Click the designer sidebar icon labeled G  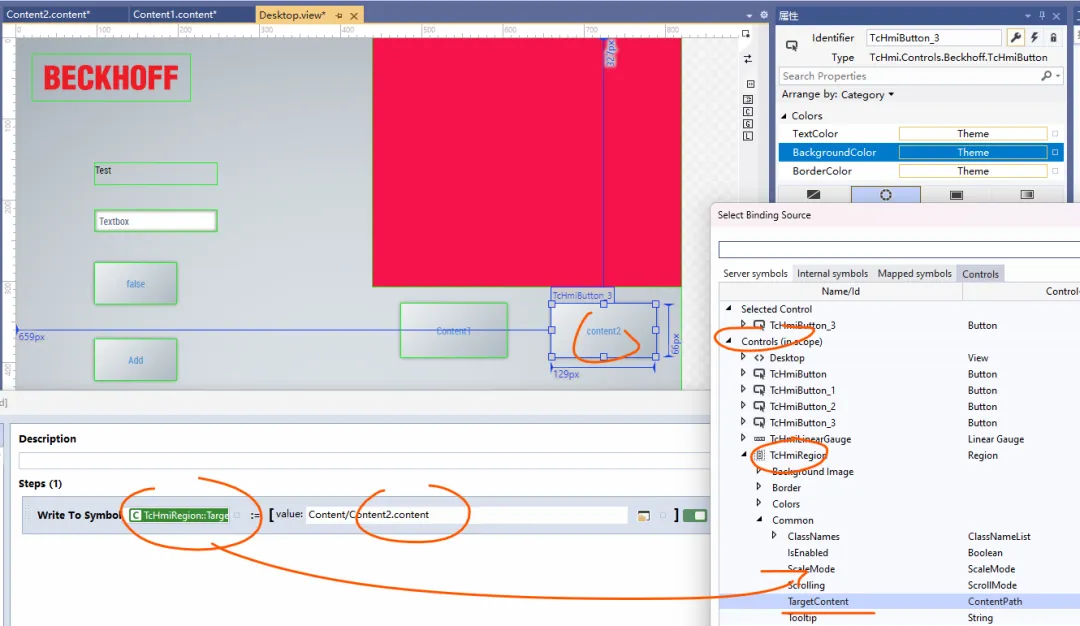click(x=748, y=124)
